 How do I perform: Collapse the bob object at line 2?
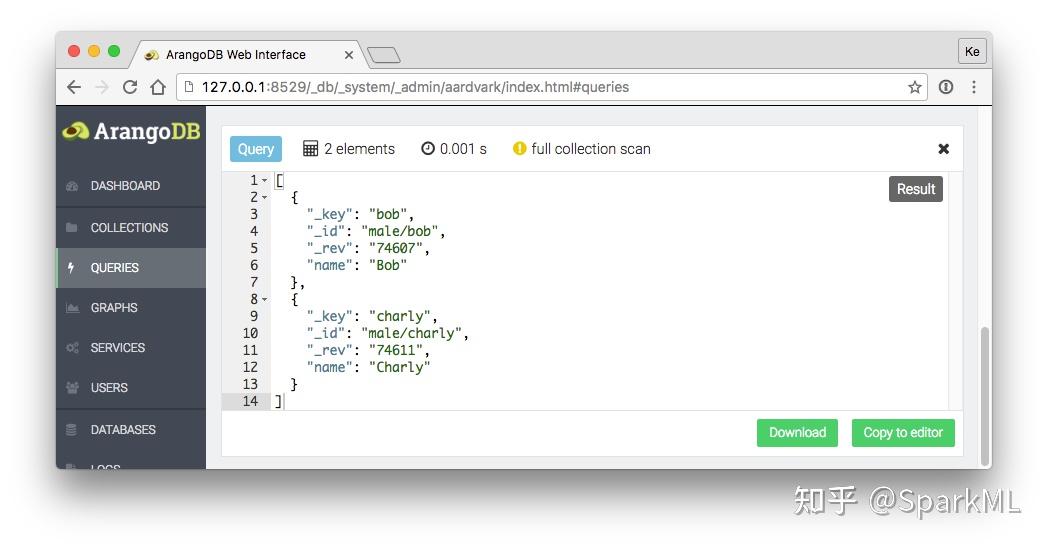point(265,198)
